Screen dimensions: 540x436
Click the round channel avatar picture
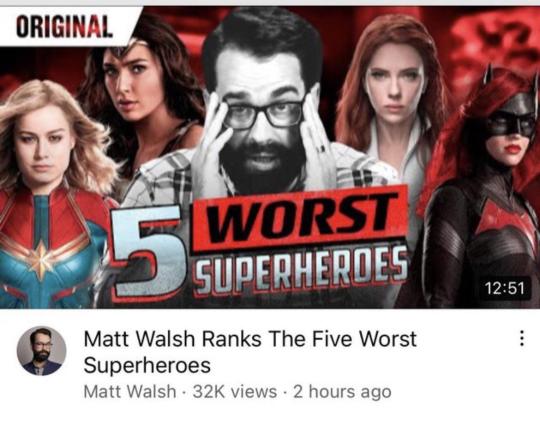click(x=42, y=351)
